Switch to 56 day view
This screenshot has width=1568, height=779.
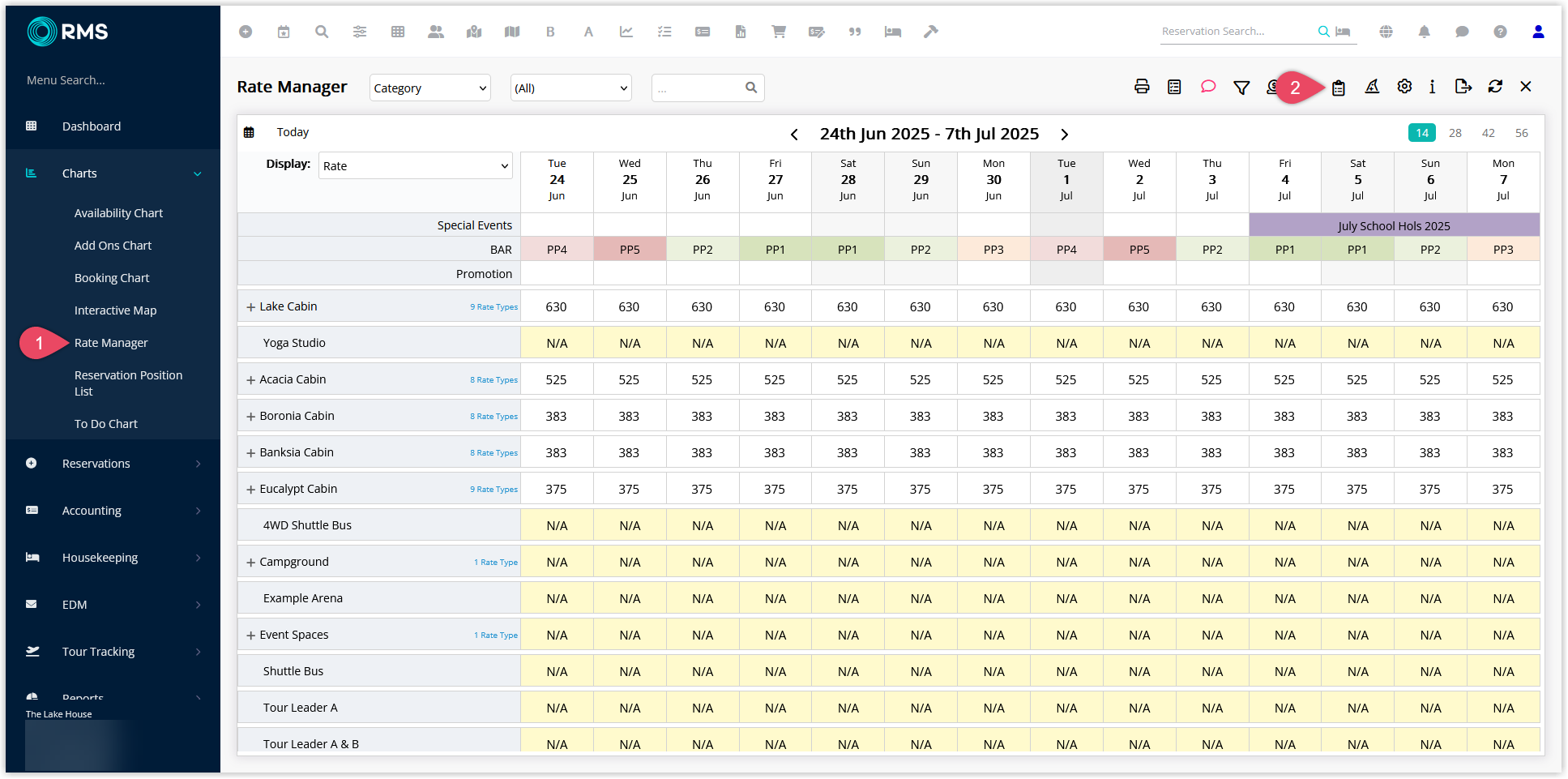(x=1522, y=133)
